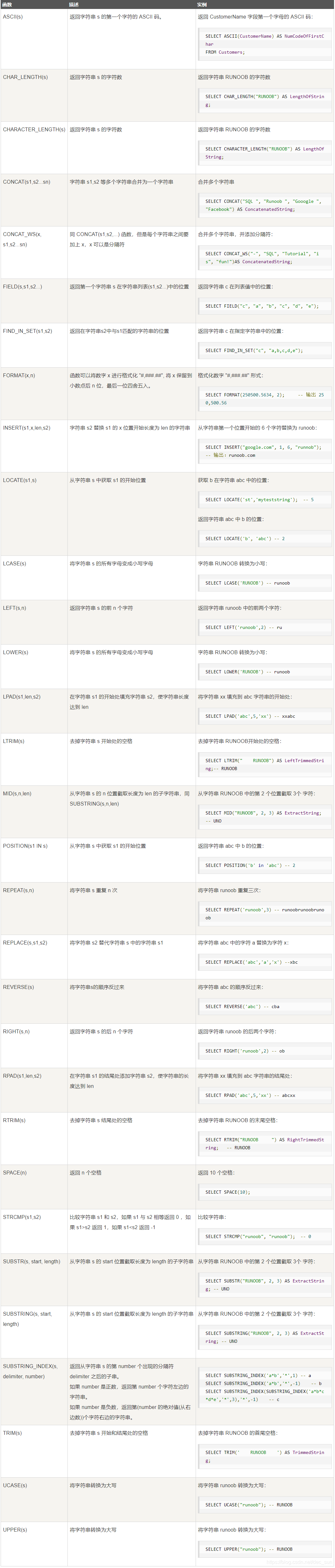Viewport: 335px width, 1568px height.
Task: Select the CONCAT(s1,s2...sn) function cell
Action: 27,182
